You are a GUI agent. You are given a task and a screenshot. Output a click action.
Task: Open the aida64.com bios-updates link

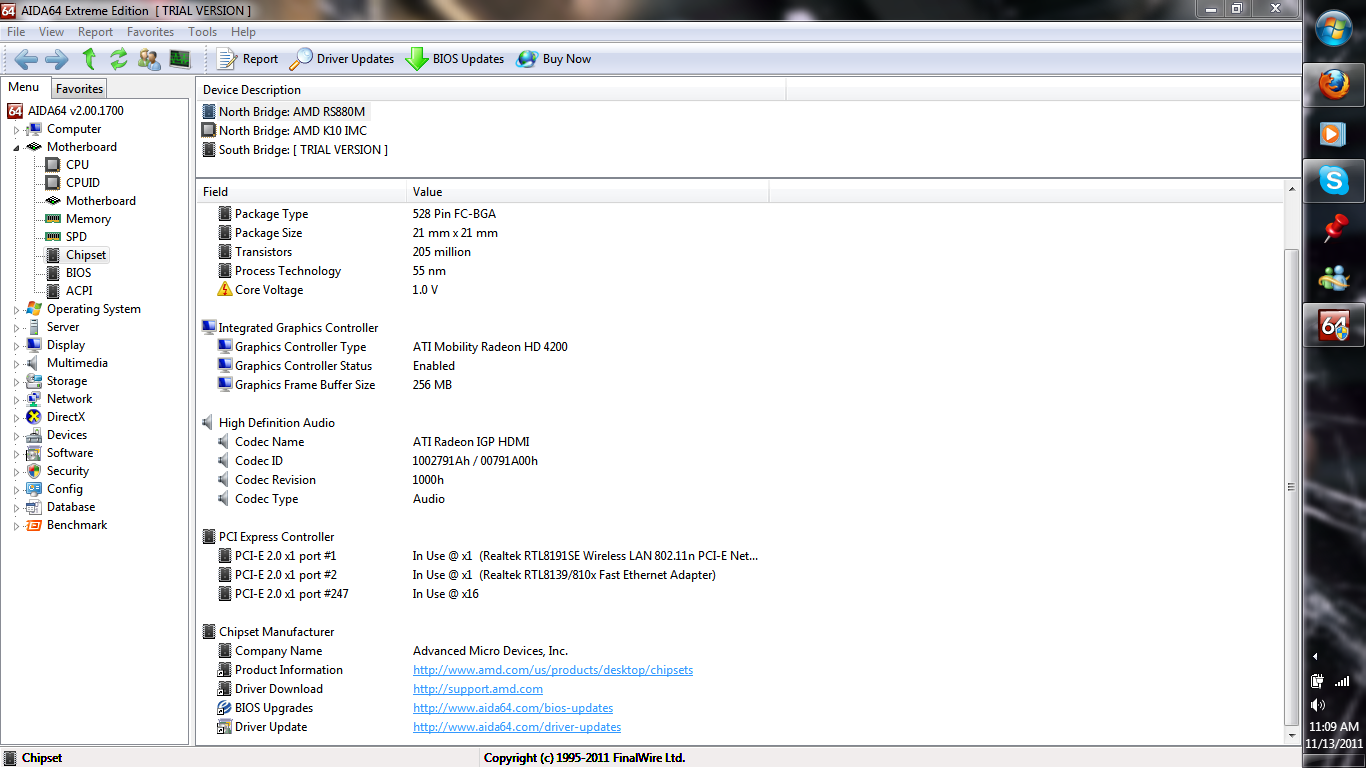point(513,708)
